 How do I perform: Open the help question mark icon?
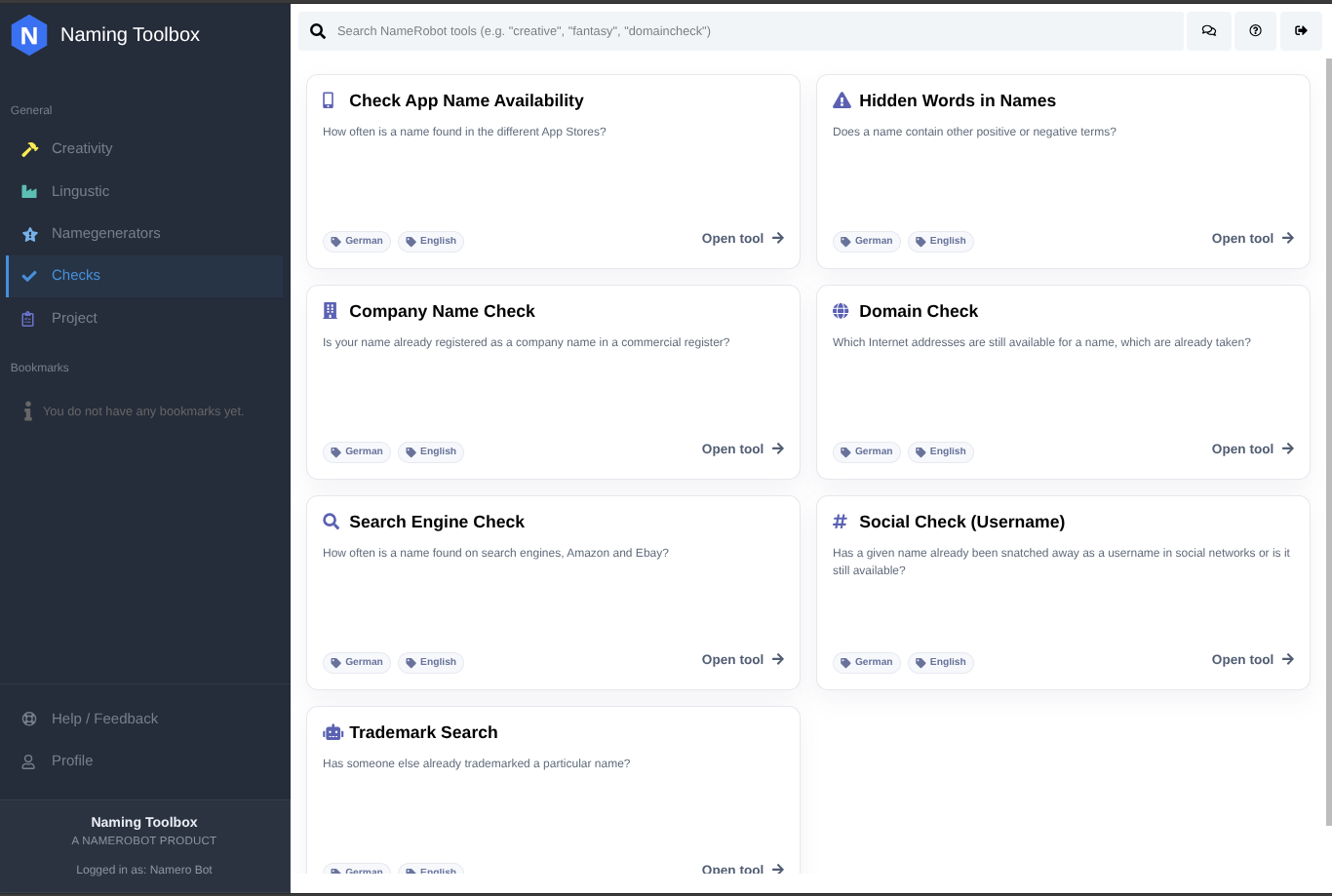pos(1255,31)
